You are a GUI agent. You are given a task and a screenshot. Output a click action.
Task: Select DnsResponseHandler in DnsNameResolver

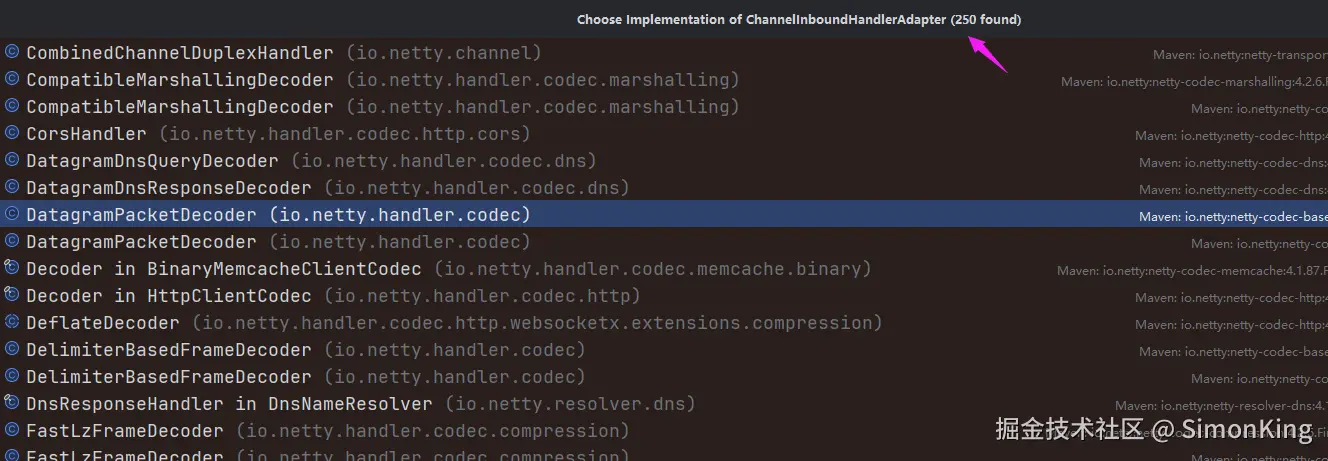click(229, 404)
